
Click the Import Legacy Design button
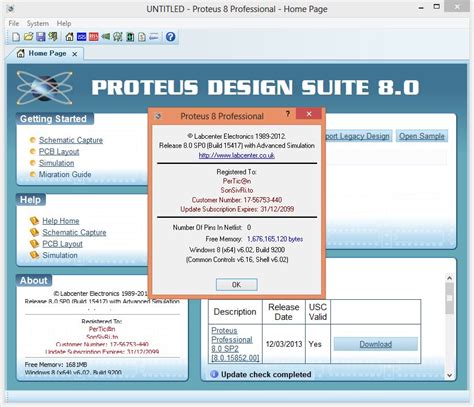click(x=358, y=136)
